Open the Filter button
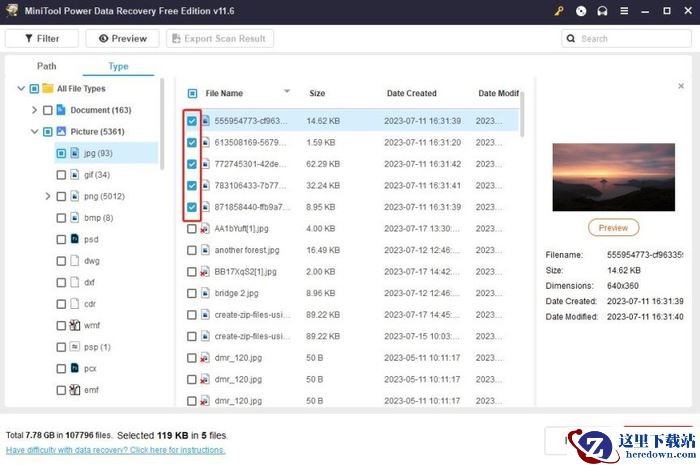This screenshot has height=465, width=700. coord(42,38)
